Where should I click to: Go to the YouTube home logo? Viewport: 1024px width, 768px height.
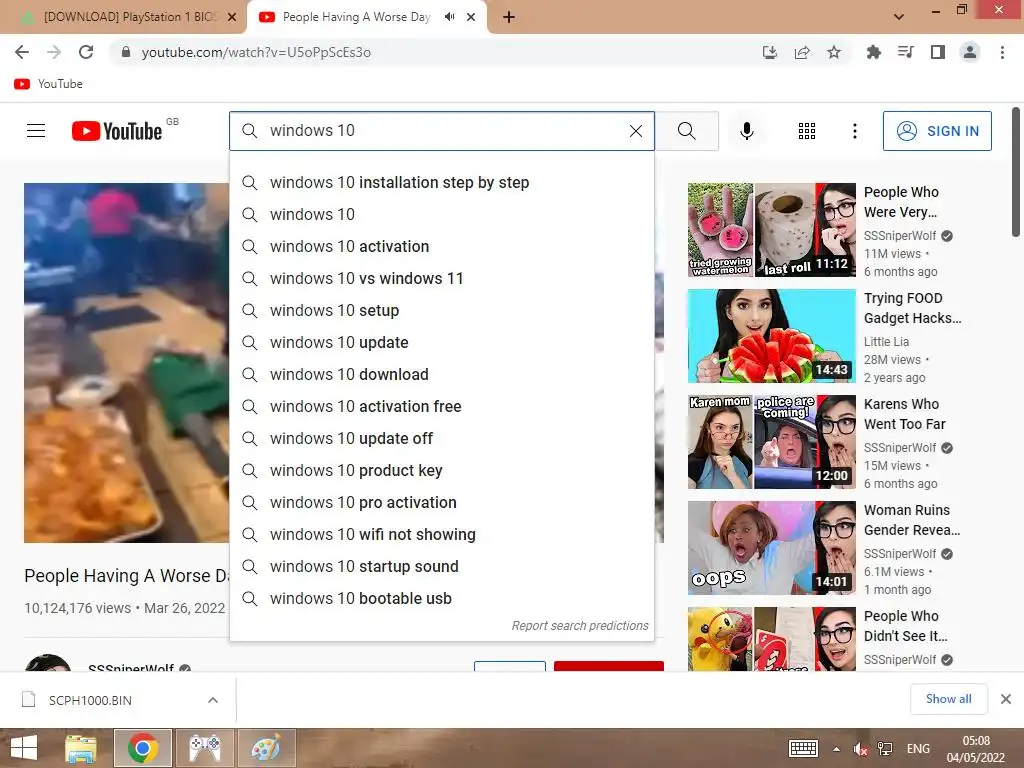pos(117,131)
